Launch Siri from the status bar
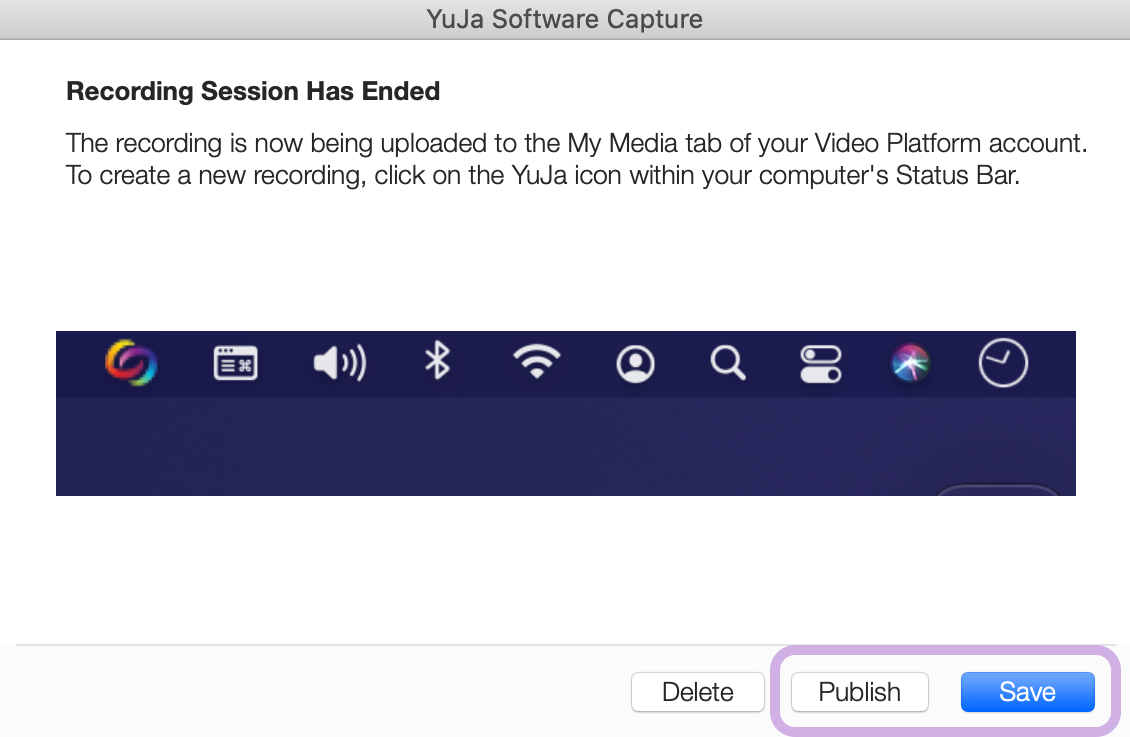Image resolution: width=1130 pixels, height=737 pixels. pyautogui.click(x=910, y=363)
